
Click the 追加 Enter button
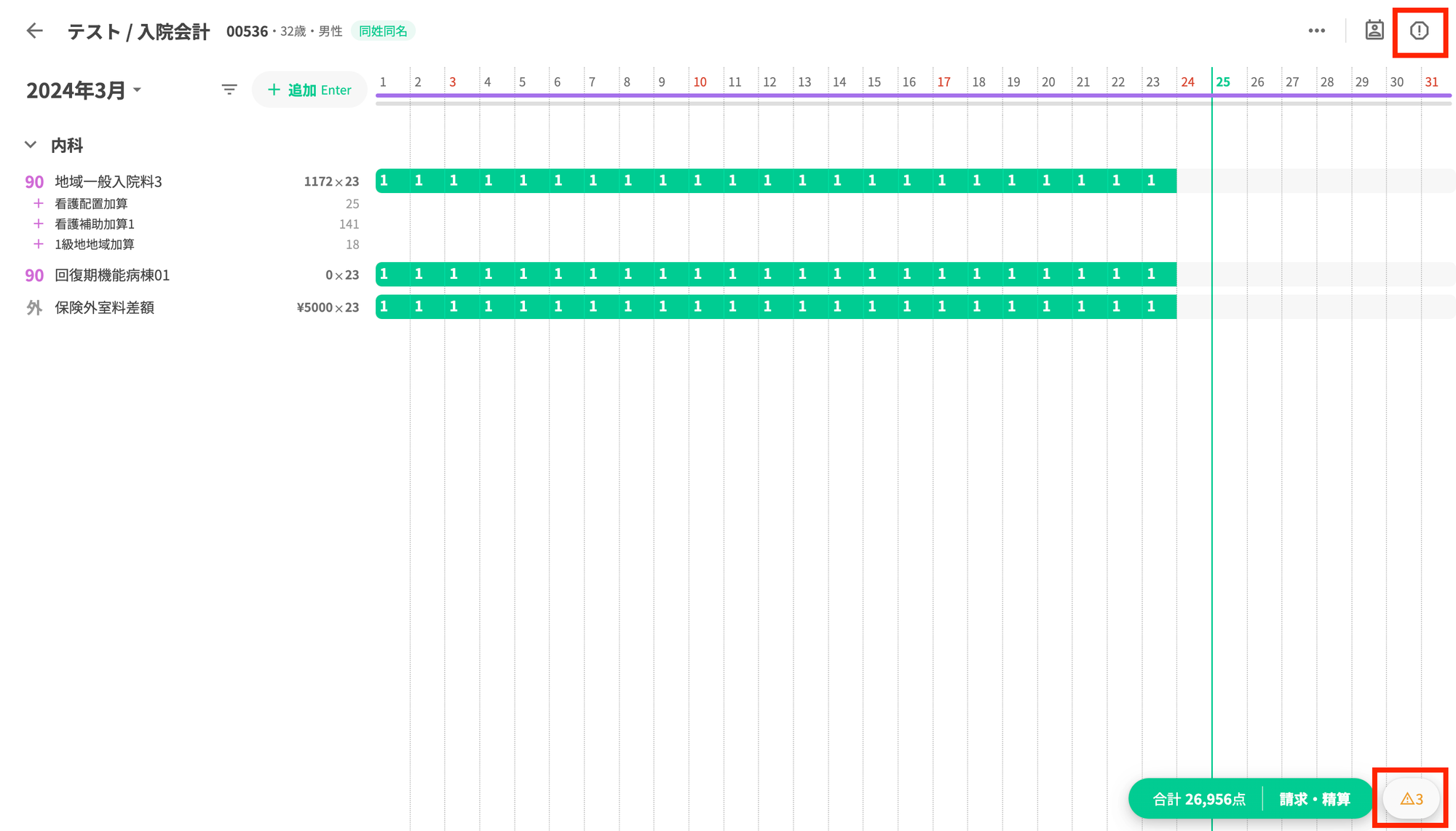[x=309, y=90]
